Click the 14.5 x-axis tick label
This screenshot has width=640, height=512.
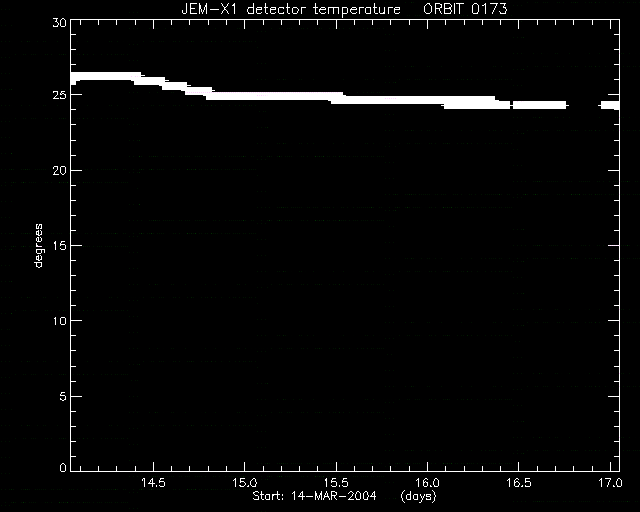[153, 483]
